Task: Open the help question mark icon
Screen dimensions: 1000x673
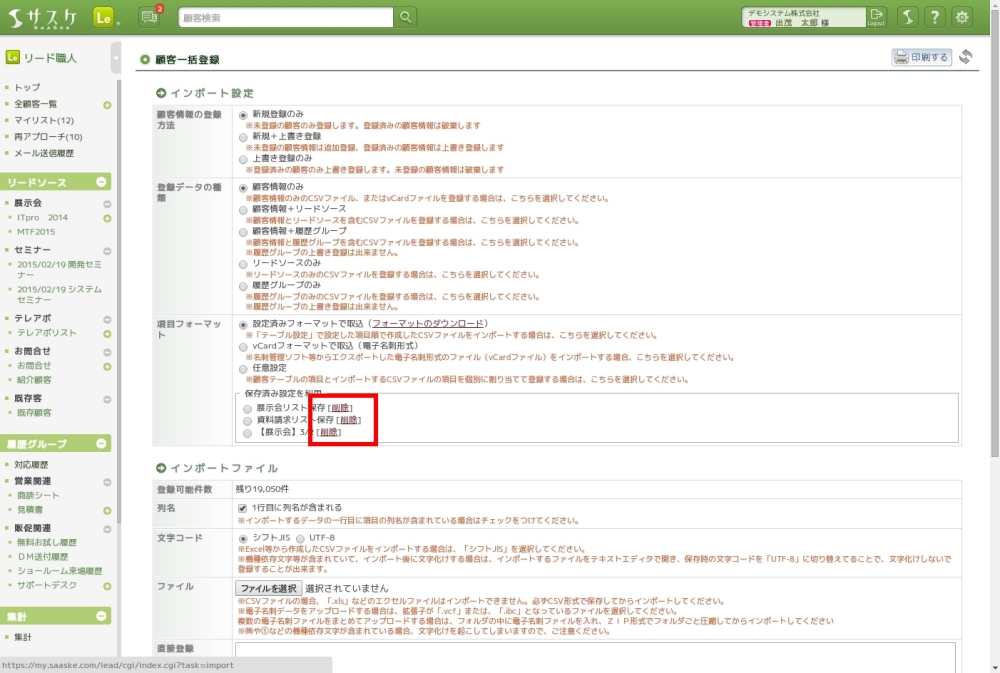Action: [x=934, y=17]
